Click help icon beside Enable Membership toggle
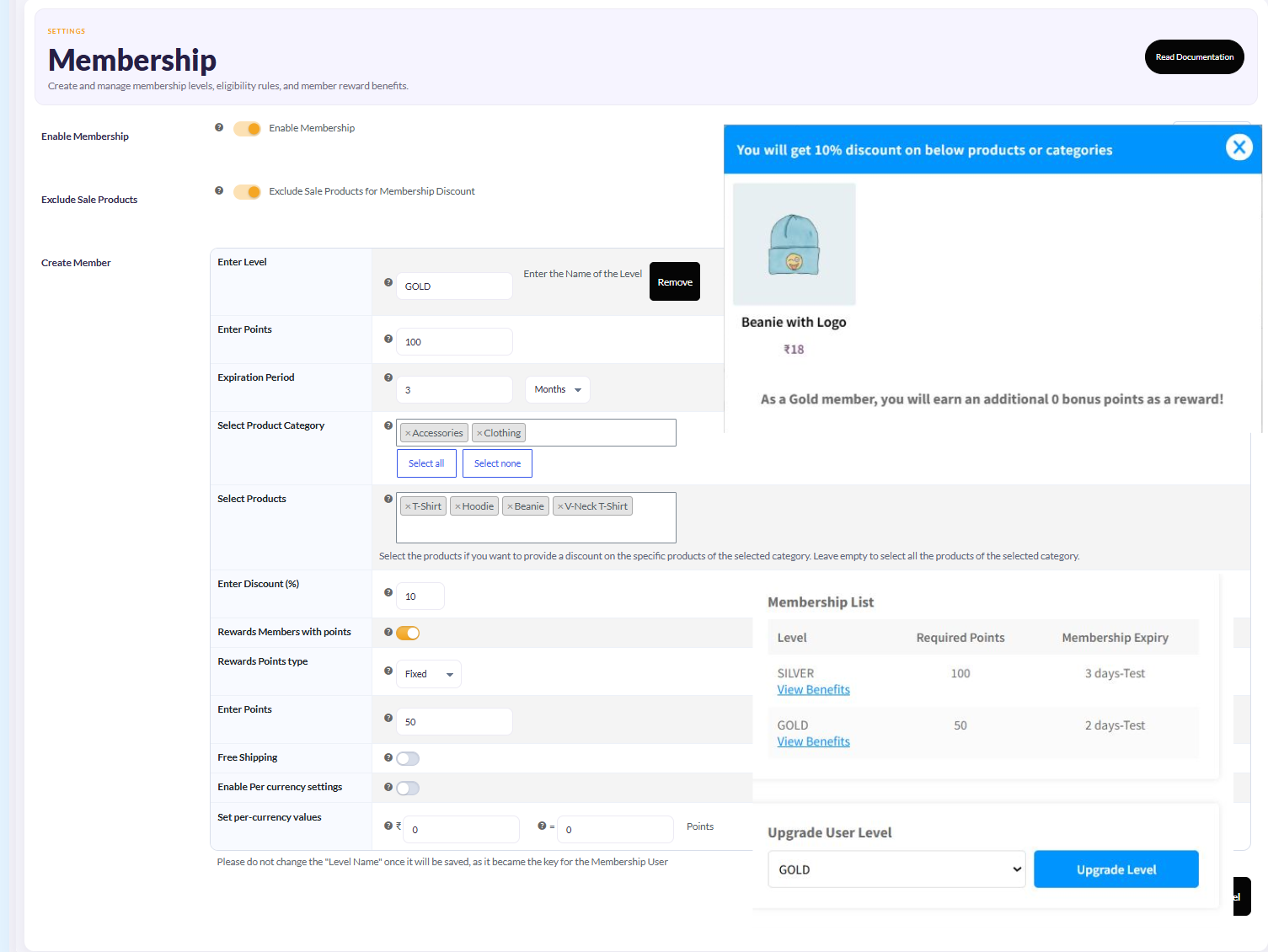 pos(219,127)
